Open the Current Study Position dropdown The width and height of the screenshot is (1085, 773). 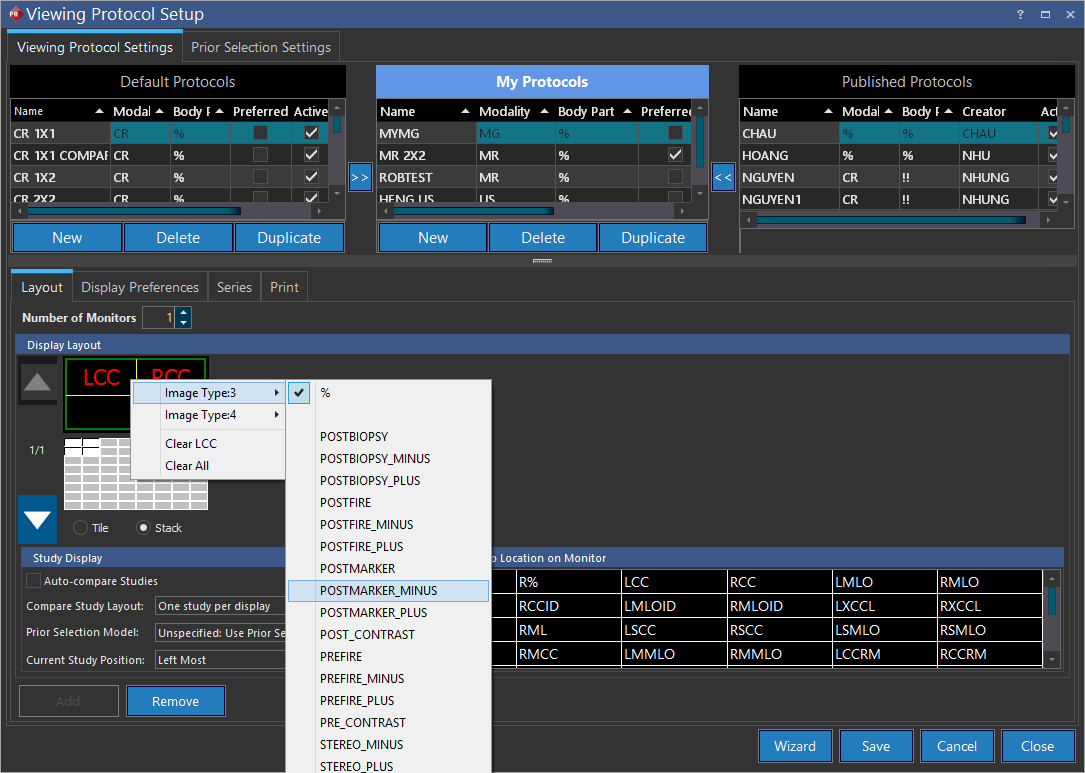[x=220, y=660]
